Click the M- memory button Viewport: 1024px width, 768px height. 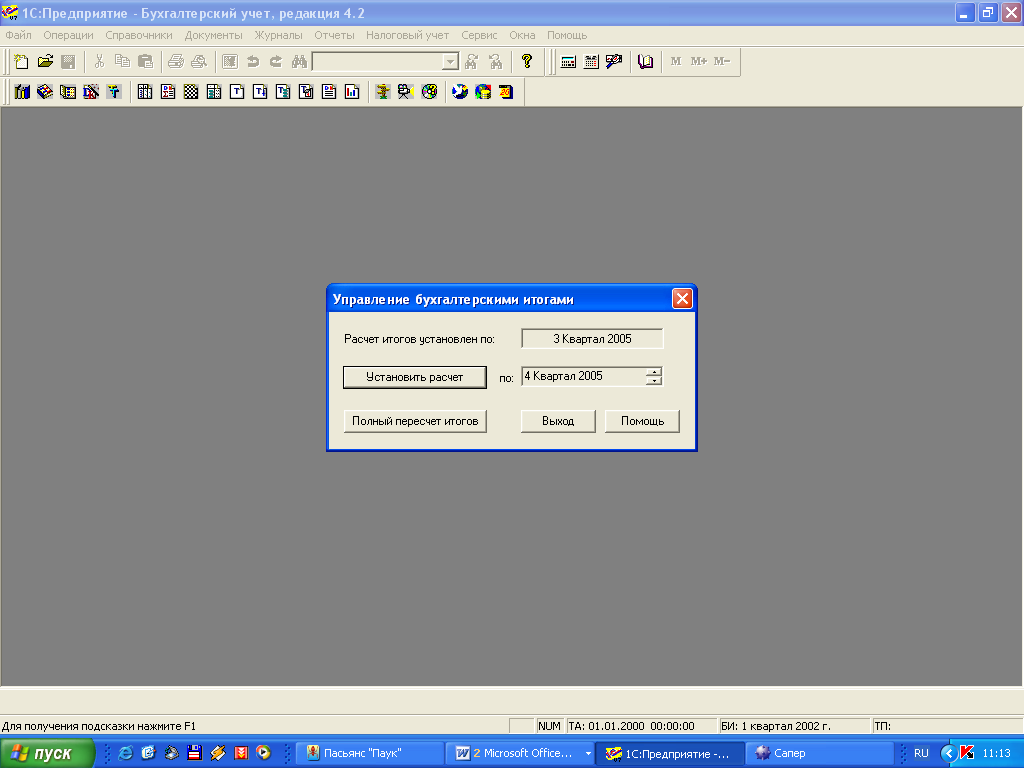(722, 61)
